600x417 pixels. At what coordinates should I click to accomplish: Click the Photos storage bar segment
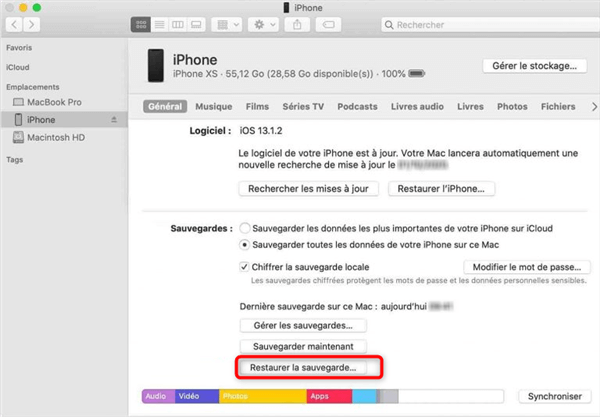coord(263,396)
